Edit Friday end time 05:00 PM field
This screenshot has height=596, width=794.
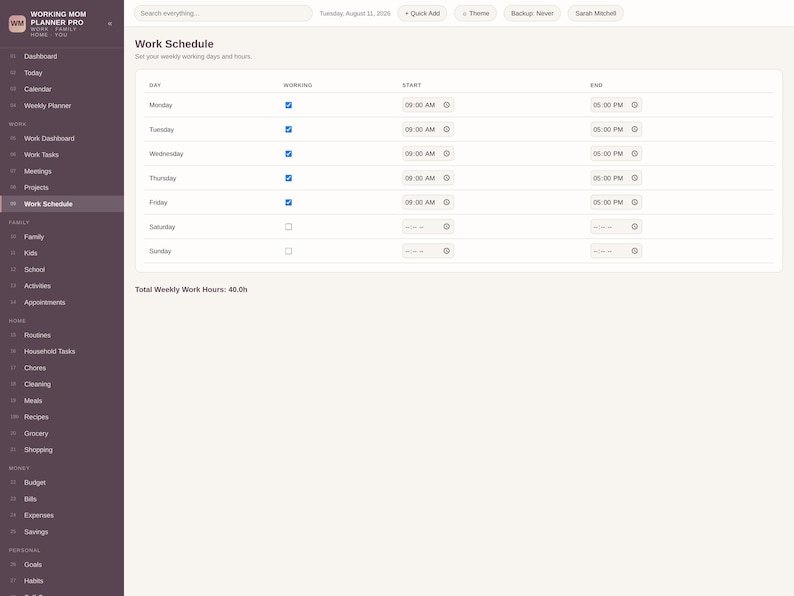click(616, 202)
